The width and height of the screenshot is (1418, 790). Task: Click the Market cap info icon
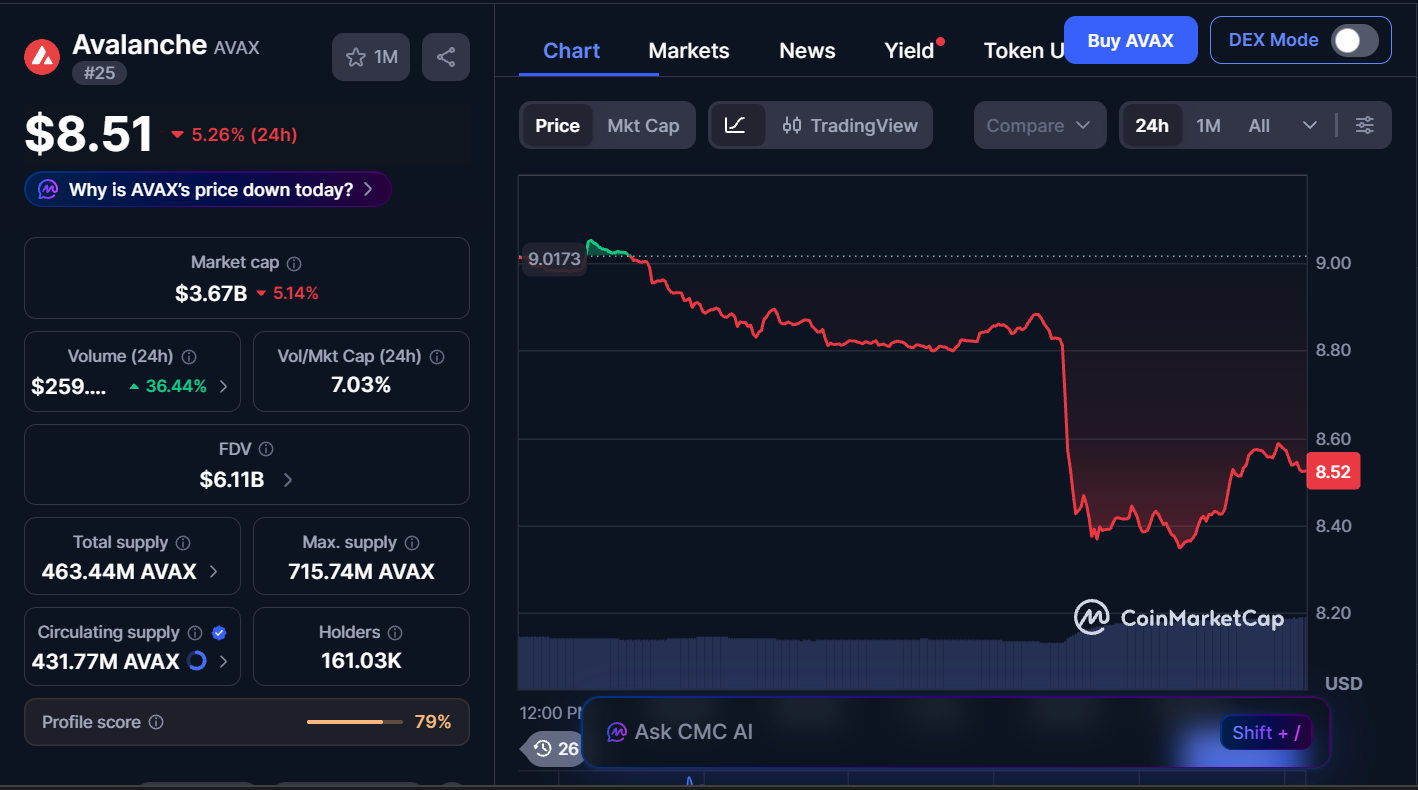(292, 262)
